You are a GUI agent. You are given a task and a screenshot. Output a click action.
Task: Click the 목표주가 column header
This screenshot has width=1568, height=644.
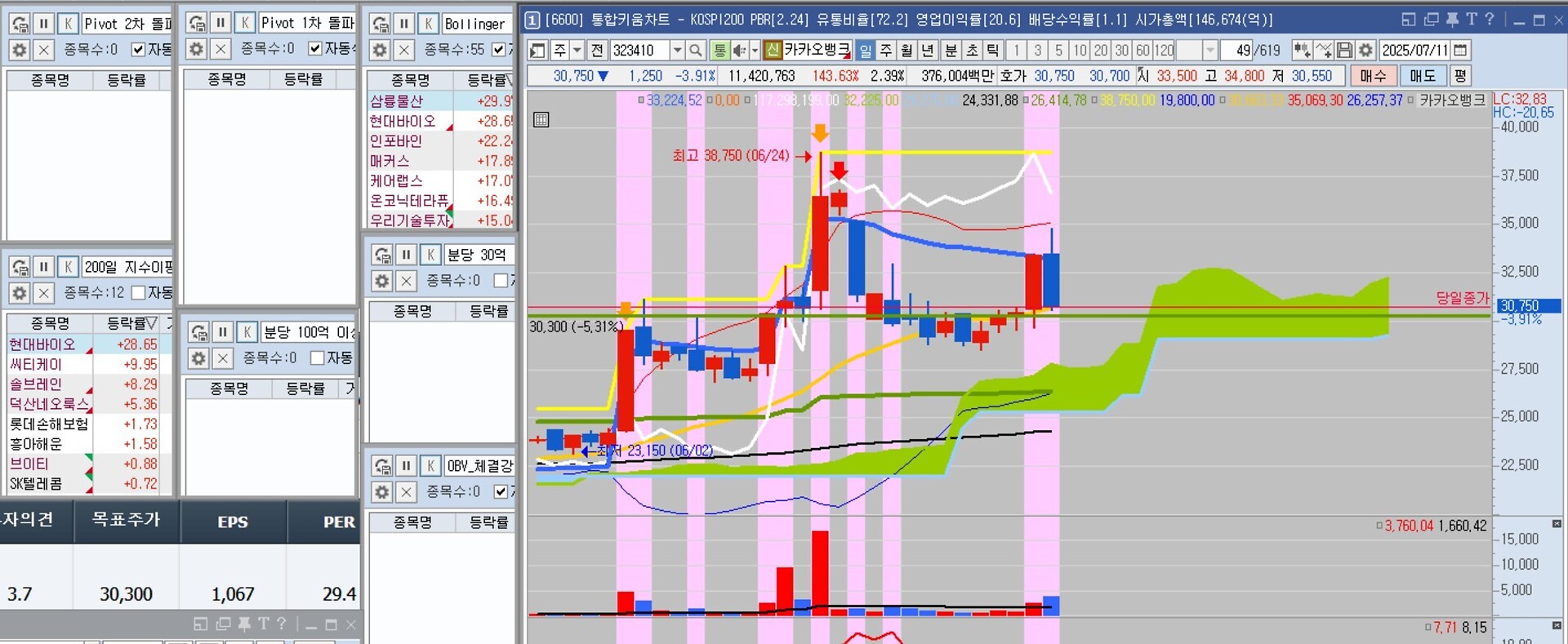click(127, 520)
